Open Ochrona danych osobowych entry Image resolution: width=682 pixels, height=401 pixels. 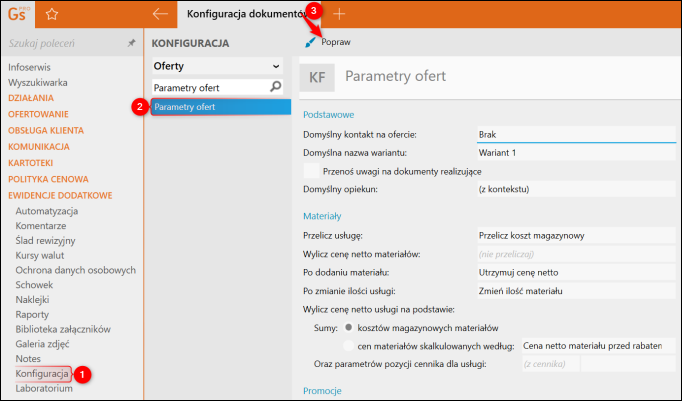pyautogui.click(x=76, y=270)
